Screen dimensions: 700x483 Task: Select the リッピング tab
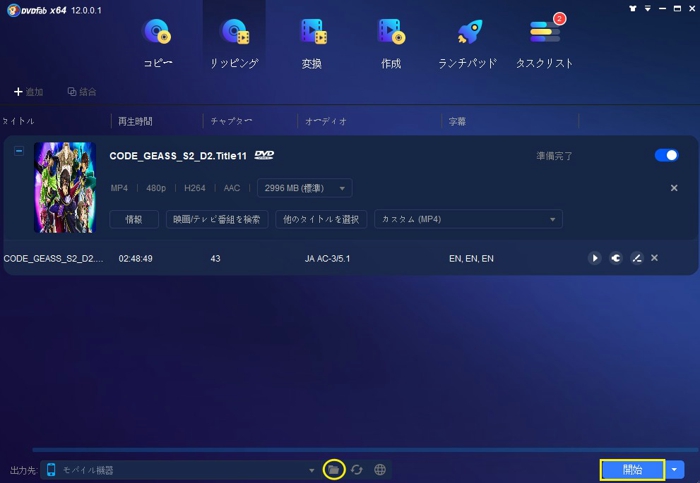(x=234, y=44)
